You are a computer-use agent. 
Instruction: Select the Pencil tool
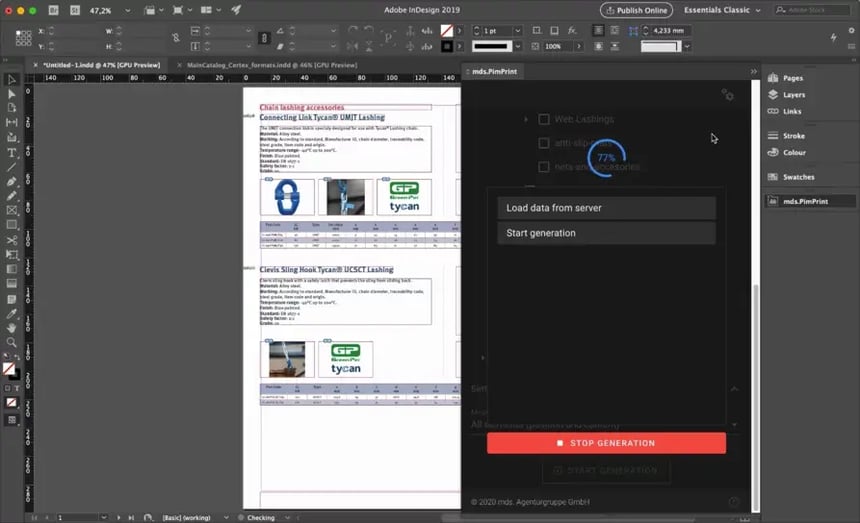click(11, 196)
